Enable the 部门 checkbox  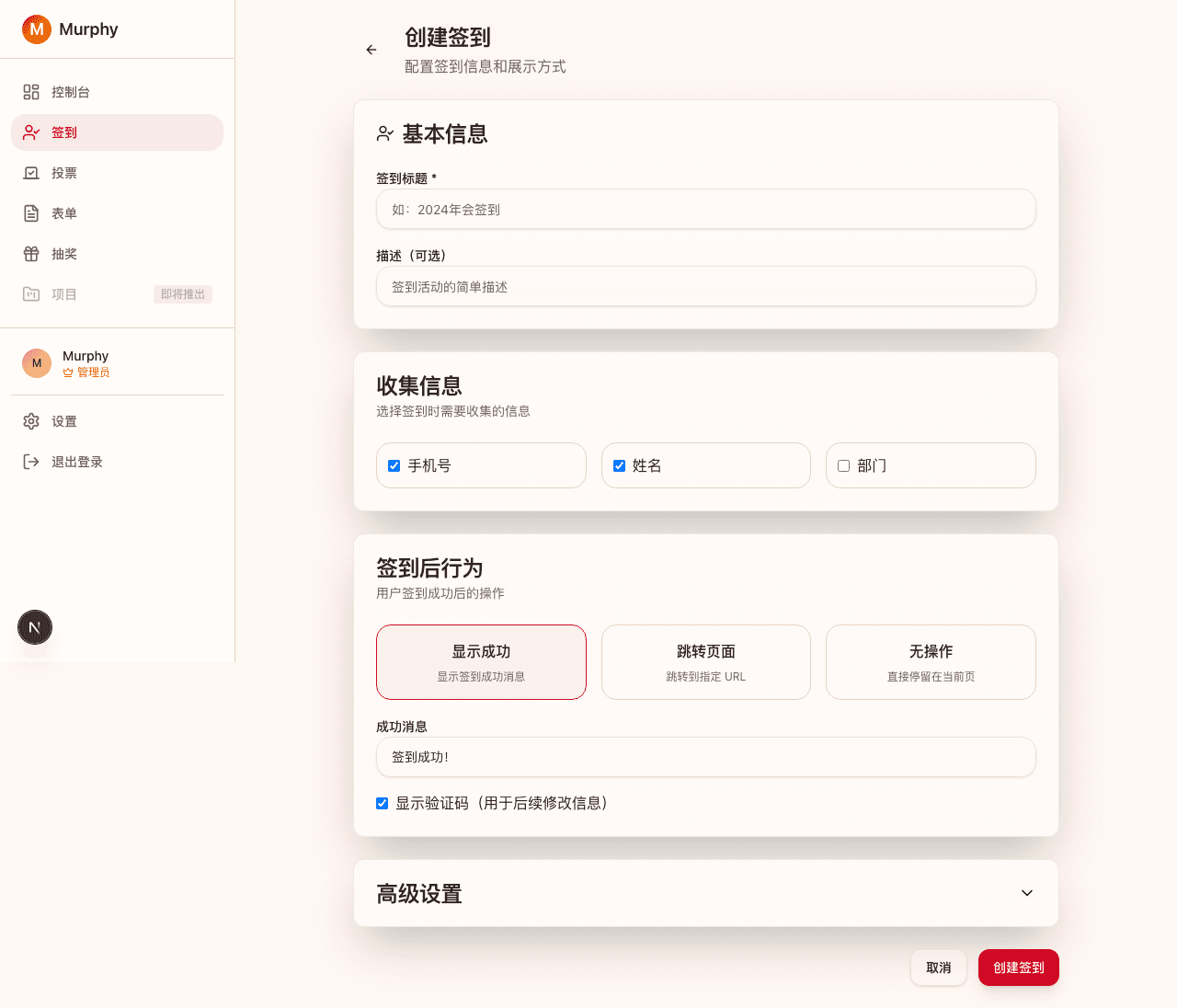point(843,466)
